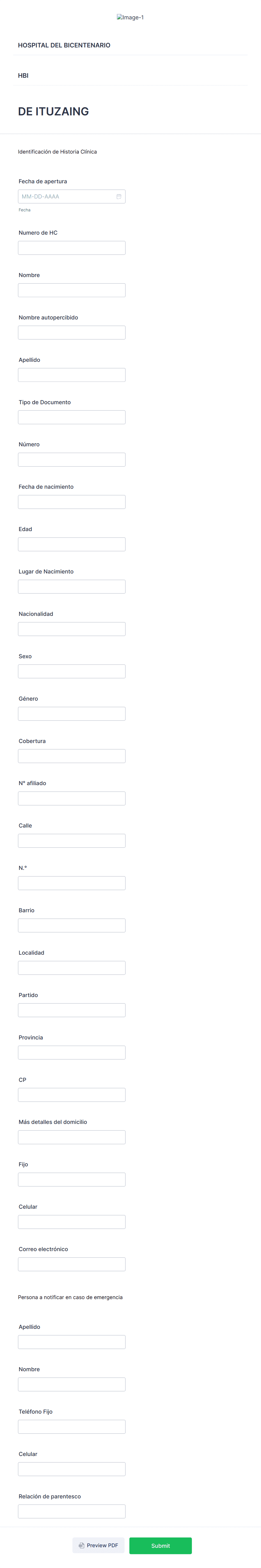Select the Lugar de Nacimiento field
Viewport: 261px width, 1568px height.
72,586
